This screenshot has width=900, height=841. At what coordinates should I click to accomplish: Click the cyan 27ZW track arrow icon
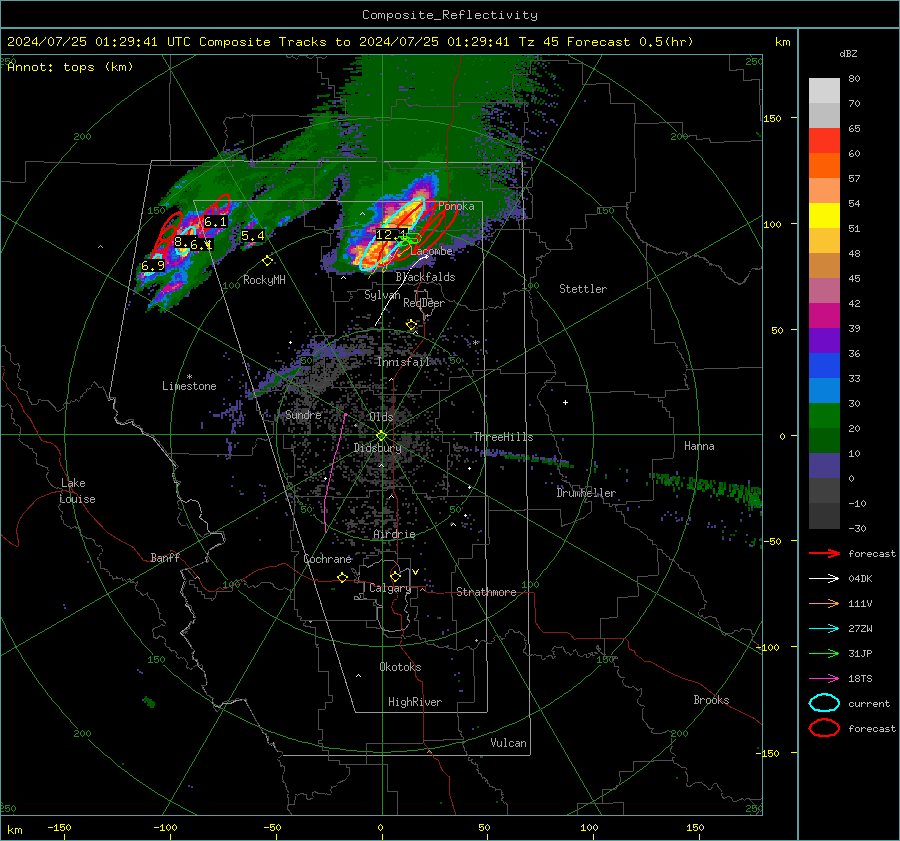click(x=824, y=629)
